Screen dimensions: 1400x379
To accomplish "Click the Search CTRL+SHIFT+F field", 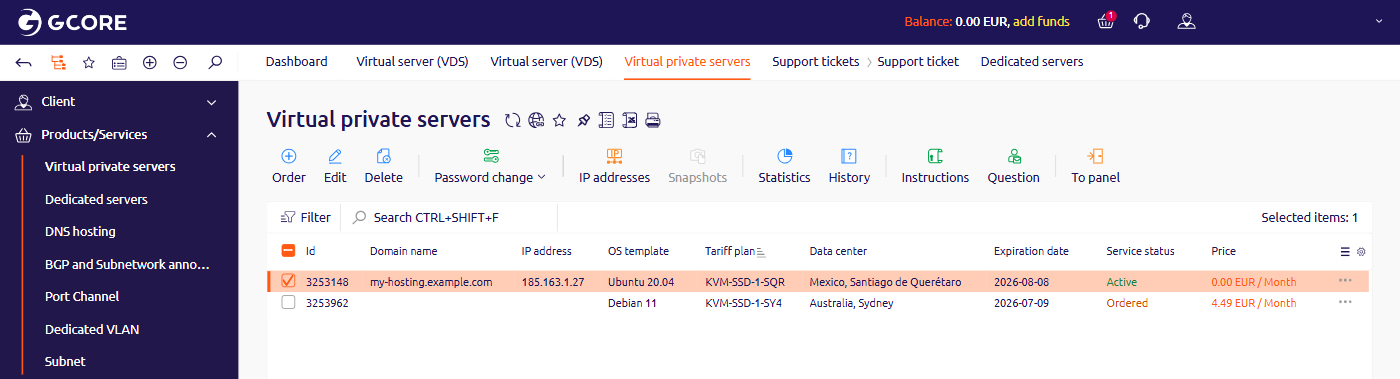I will pyautogui.click(x=448, y=217).
